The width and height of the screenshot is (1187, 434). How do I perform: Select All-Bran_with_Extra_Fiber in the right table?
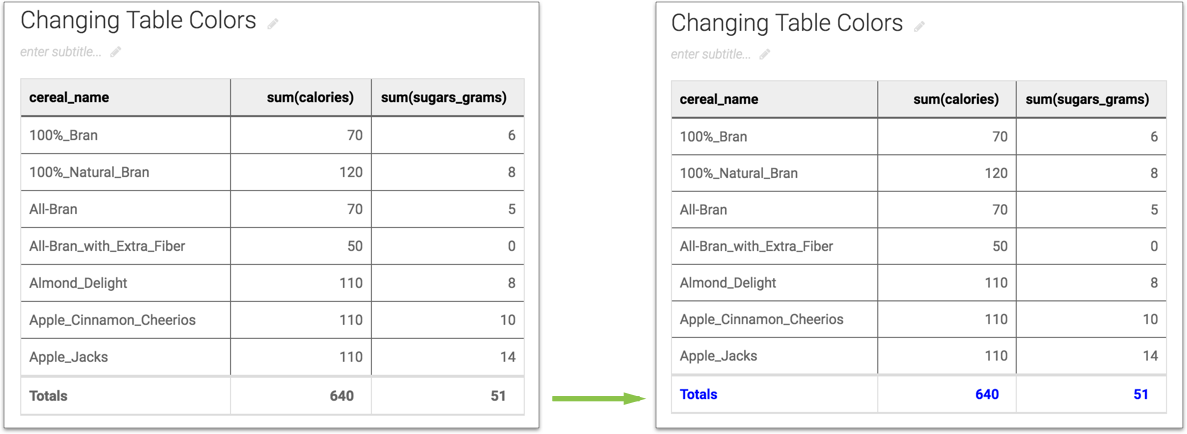pos(756,246)
